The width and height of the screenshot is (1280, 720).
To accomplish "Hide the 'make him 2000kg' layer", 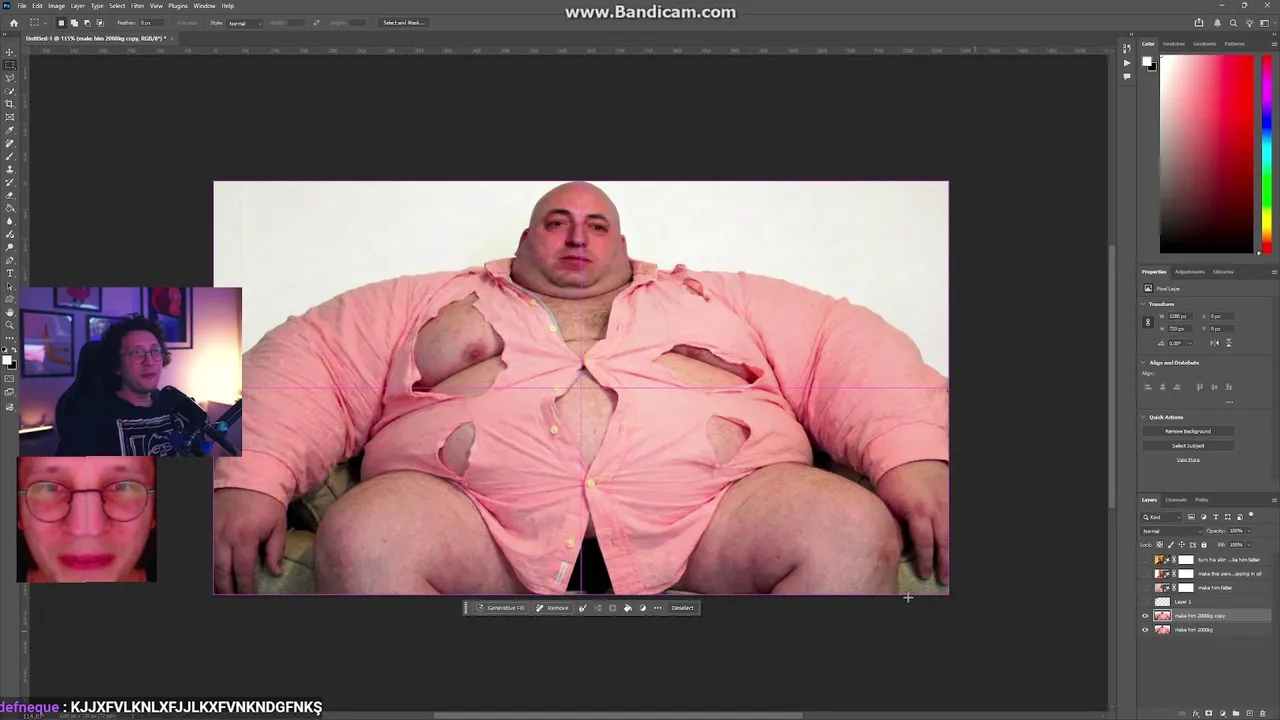I will tap(1145, 630).
